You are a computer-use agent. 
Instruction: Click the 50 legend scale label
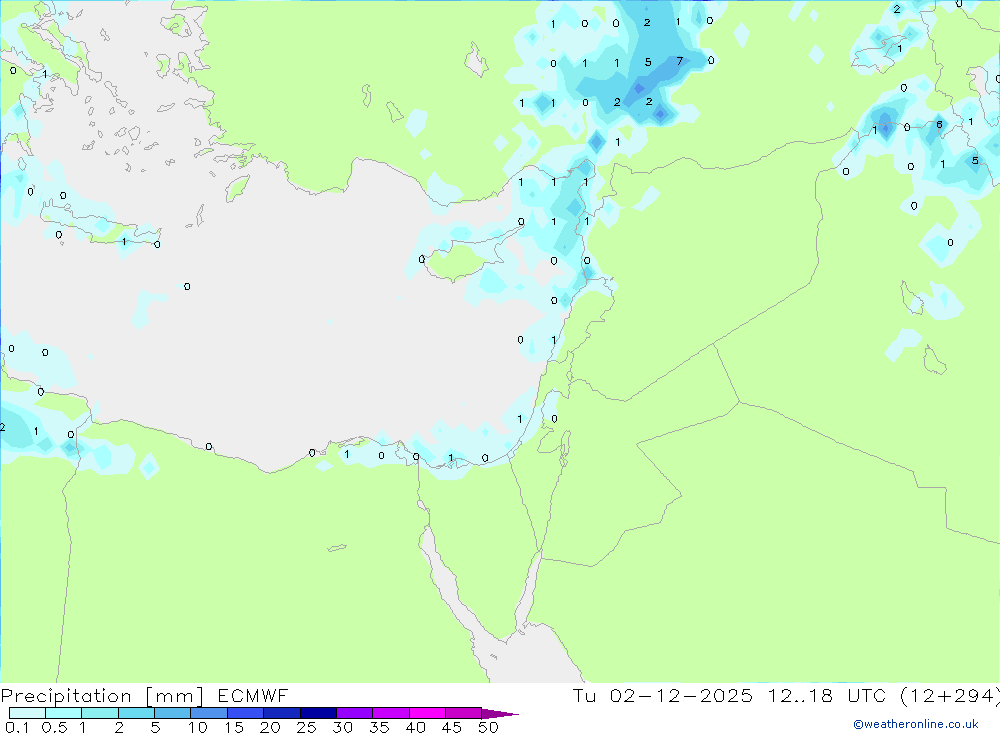489,727
